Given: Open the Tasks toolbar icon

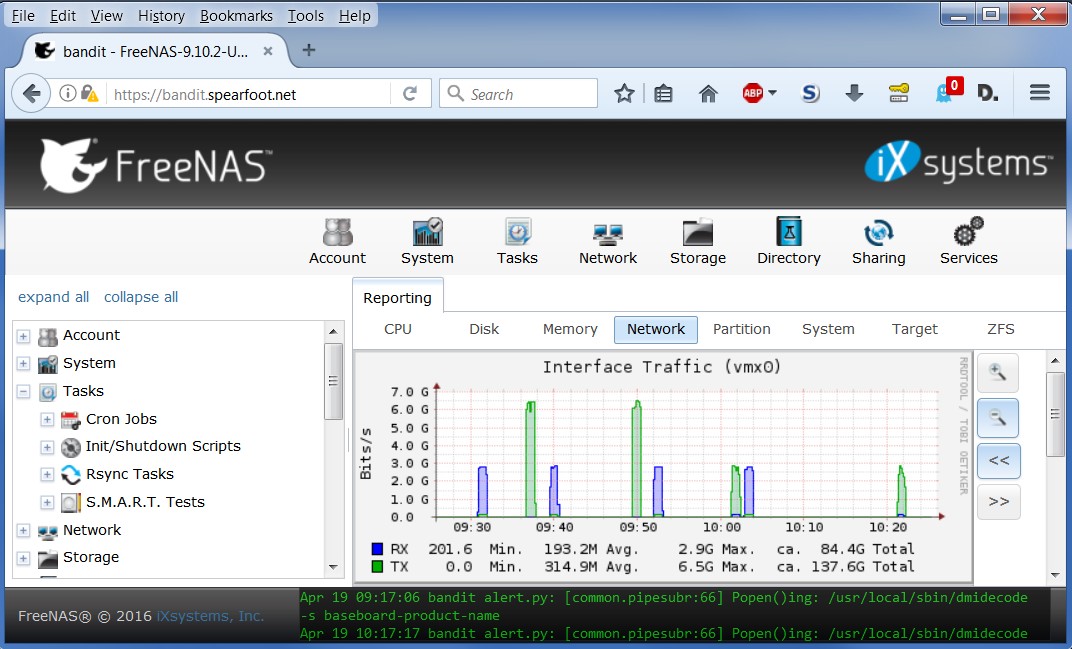Looking at the screenshot, I should [517, 233].
